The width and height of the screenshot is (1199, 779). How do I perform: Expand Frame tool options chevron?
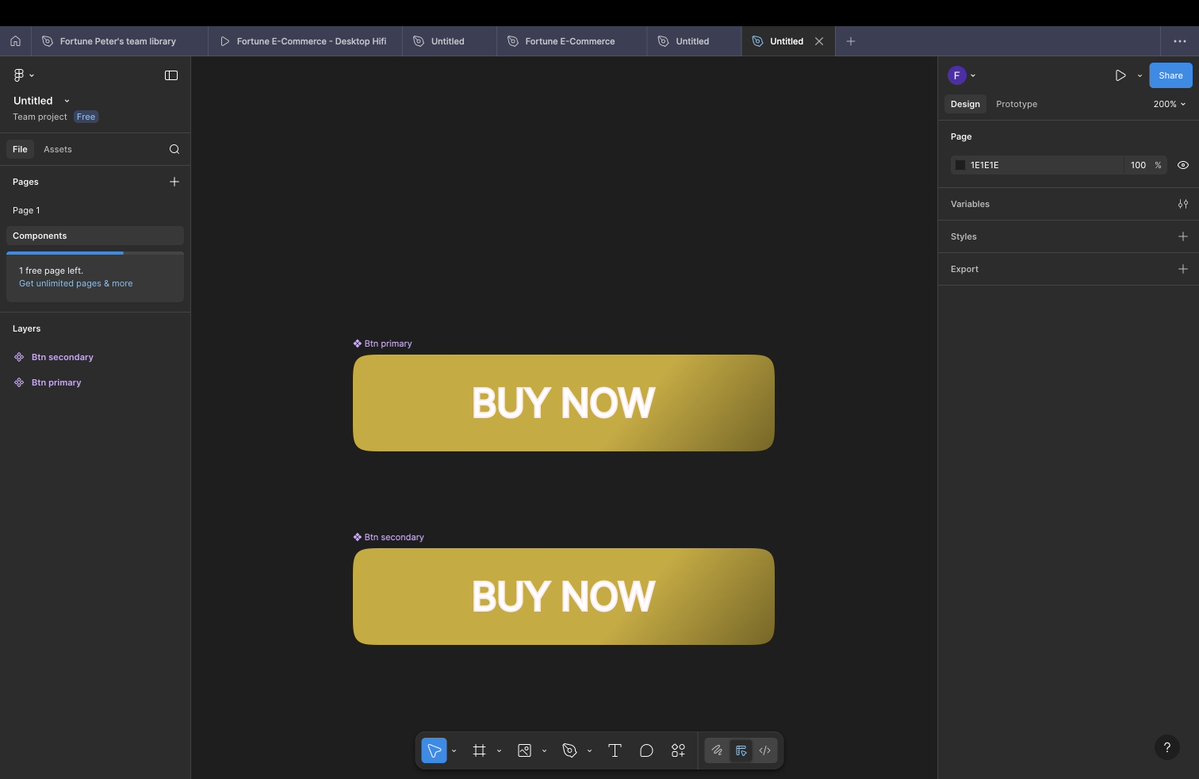click(x=499, y=751)
